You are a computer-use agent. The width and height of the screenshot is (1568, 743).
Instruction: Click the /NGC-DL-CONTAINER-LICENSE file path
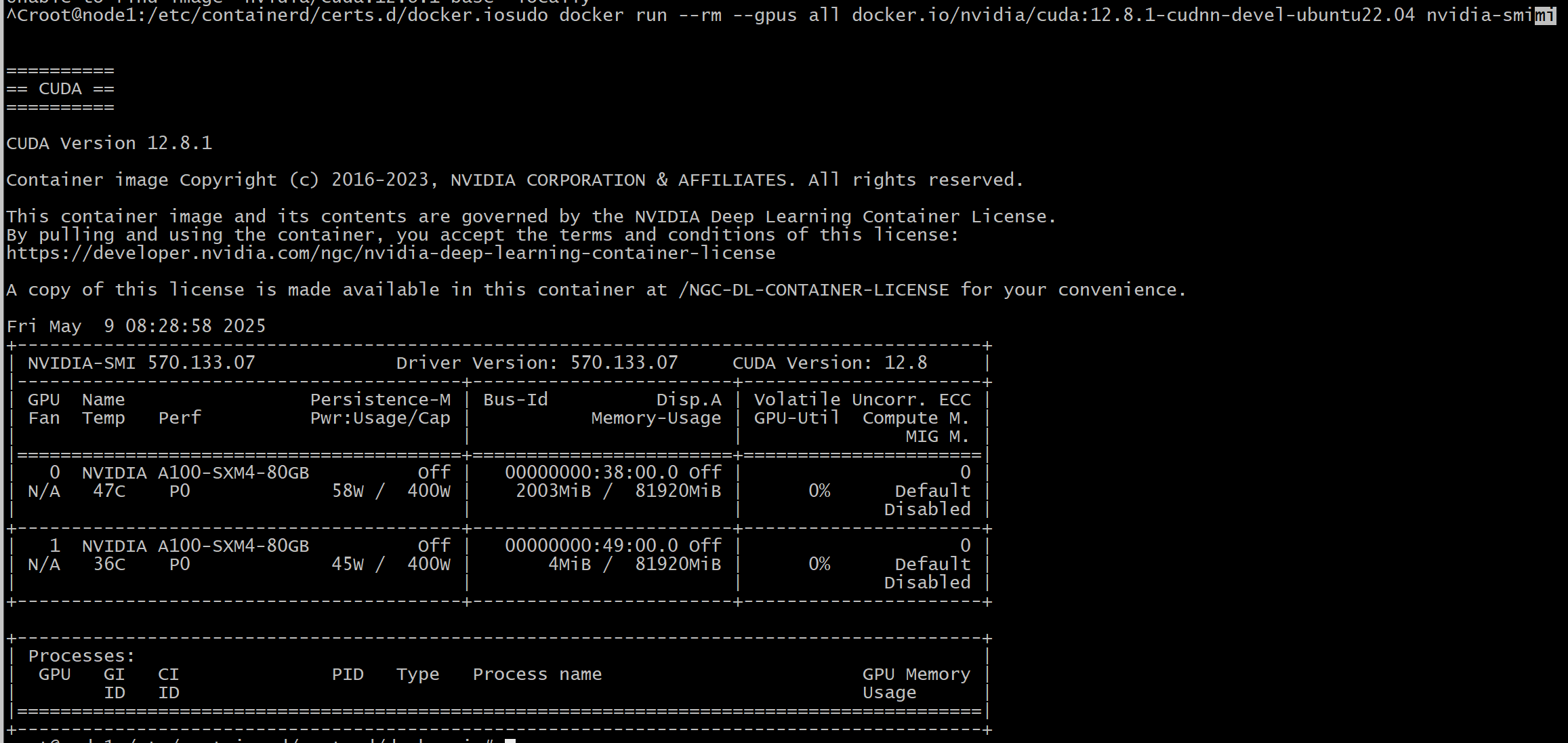pos(813,290)
